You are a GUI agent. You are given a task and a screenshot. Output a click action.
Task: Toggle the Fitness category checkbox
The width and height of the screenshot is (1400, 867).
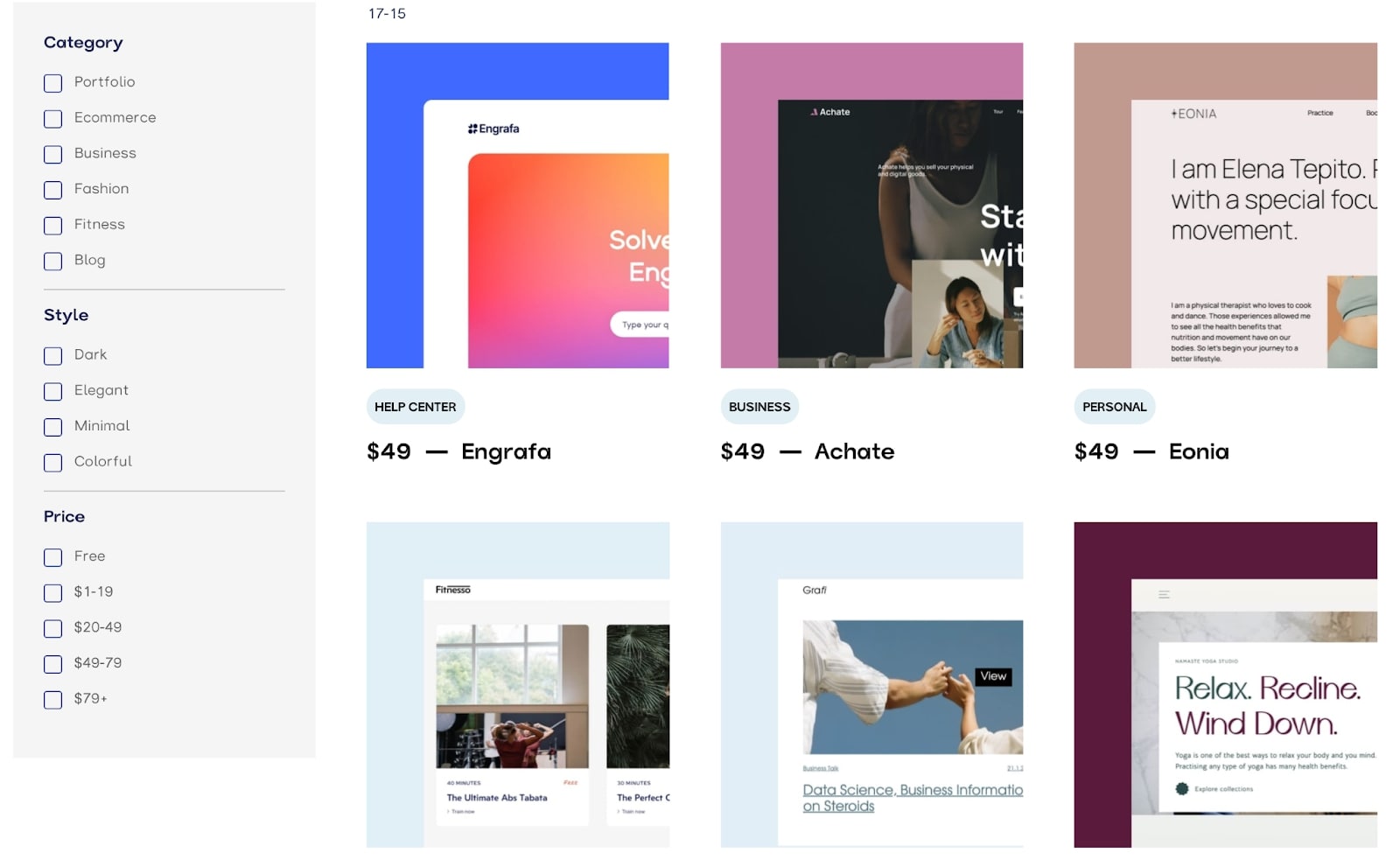[x=53, y=226]
